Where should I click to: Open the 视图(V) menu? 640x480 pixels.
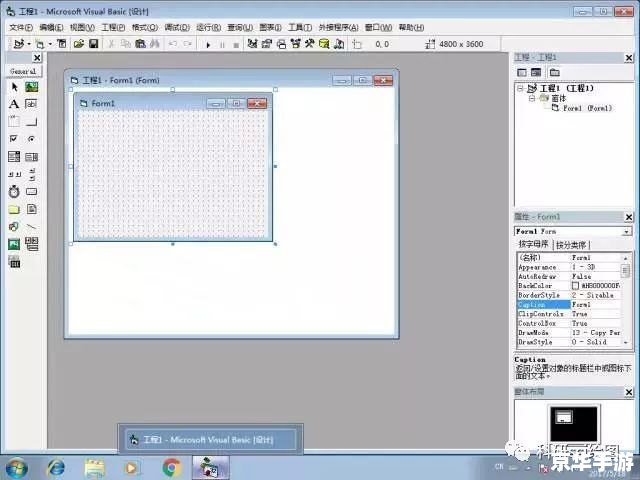click(x=82, y=27)
